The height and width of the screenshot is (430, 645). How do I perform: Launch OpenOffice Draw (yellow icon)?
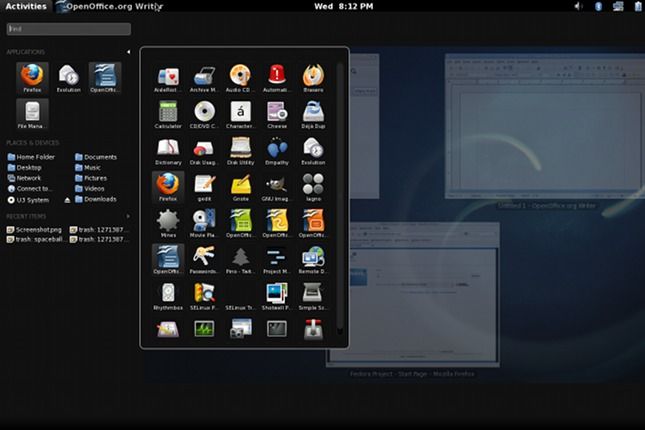tap(276, 223)
